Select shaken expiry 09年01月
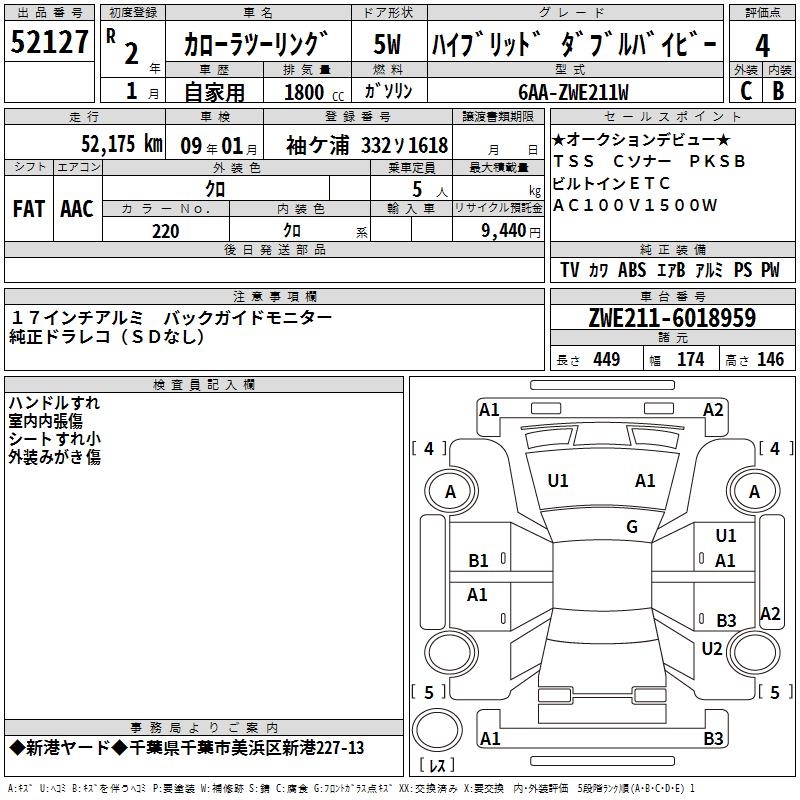This screenshot has width=800, height=800. click(219, 146)
